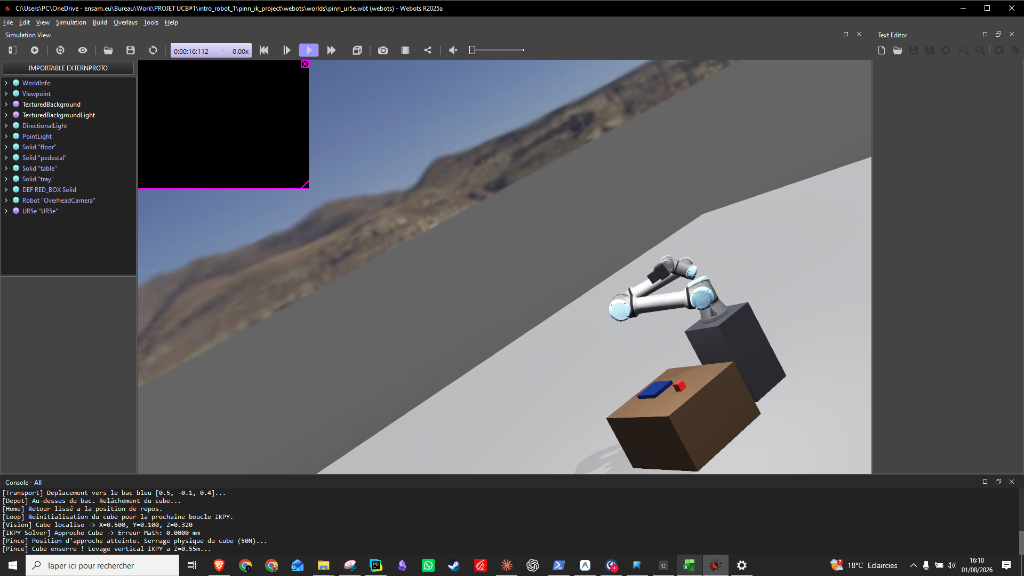
Task: Click the console scrollbar thumb
Action: point(1021,543)
